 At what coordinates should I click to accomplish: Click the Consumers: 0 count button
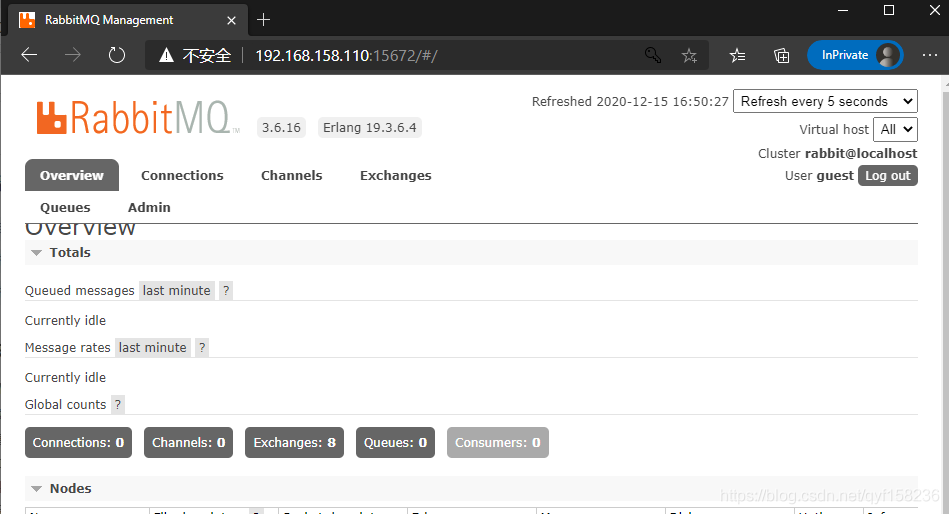497,443
